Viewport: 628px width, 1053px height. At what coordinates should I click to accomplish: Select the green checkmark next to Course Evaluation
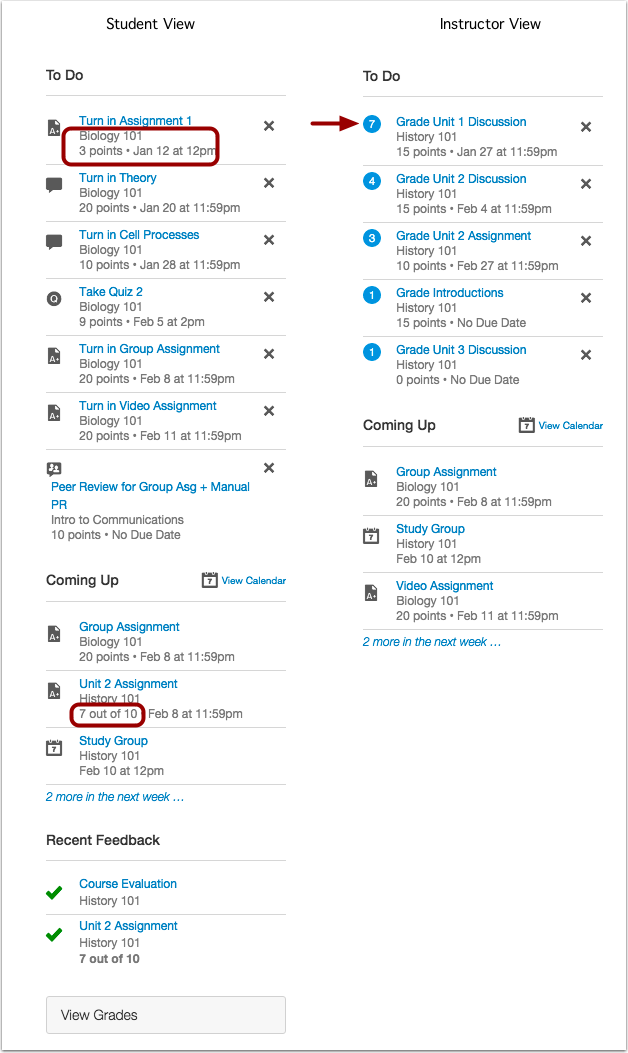click(54, 891)
